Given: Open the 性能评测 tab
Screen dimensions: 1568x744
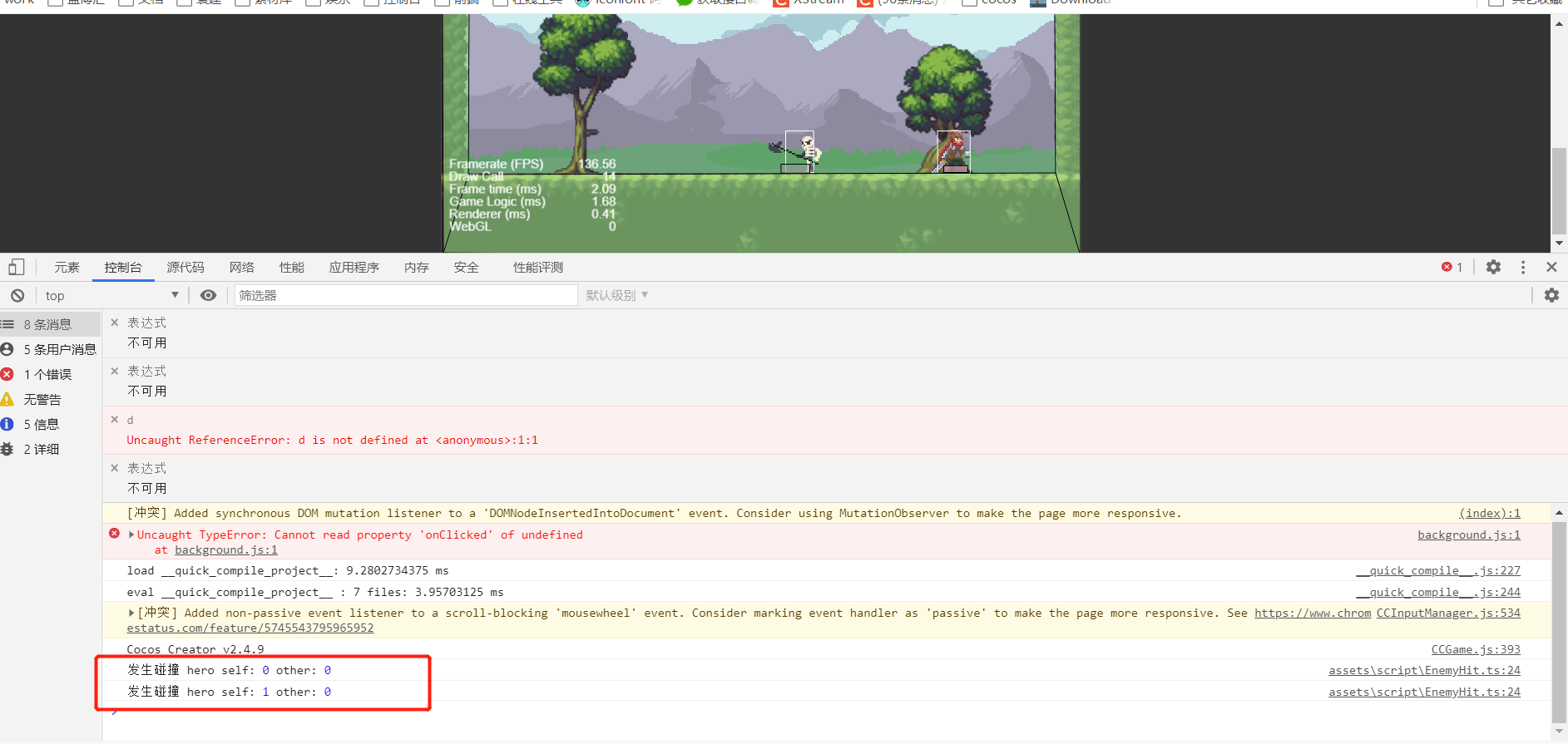Looking at the screenshot, I should [x=538, y=267].
